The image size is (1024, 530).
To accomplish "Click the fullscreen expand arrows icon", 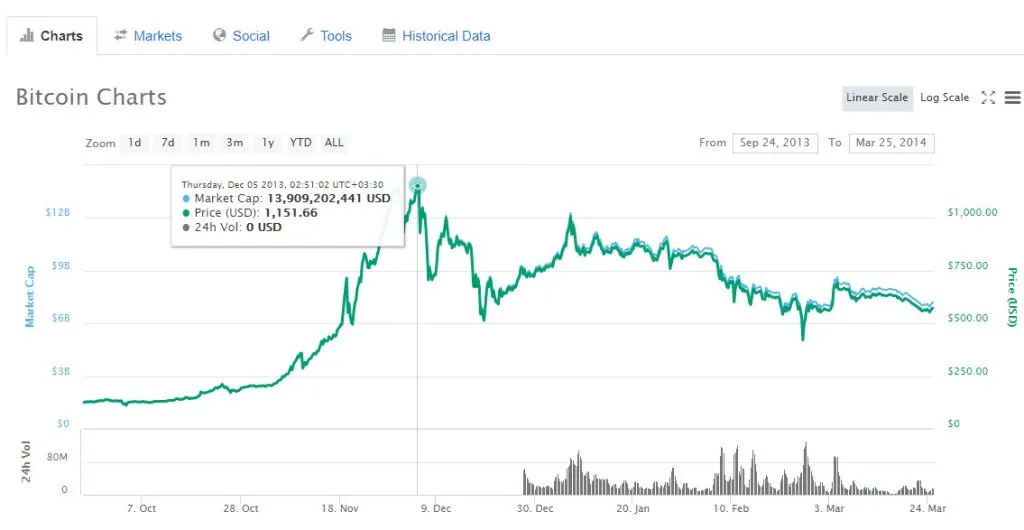I will pyautogui.click(x=988, y=98).
